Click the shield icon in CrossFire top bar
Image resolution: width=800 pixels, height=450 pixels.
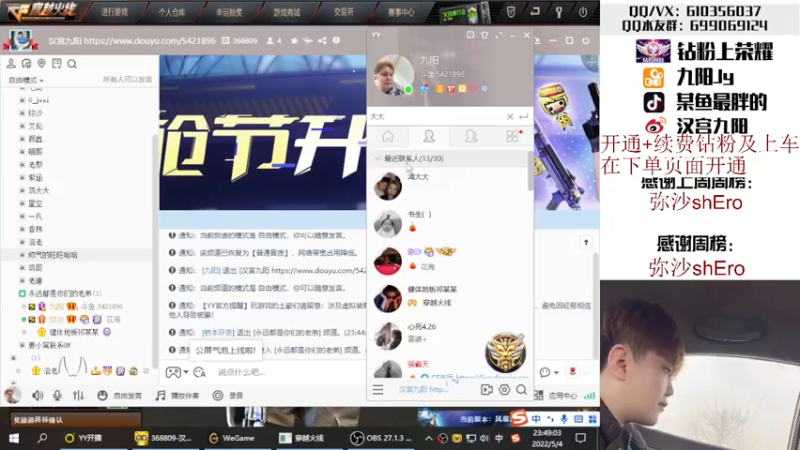tap(511, 12)
